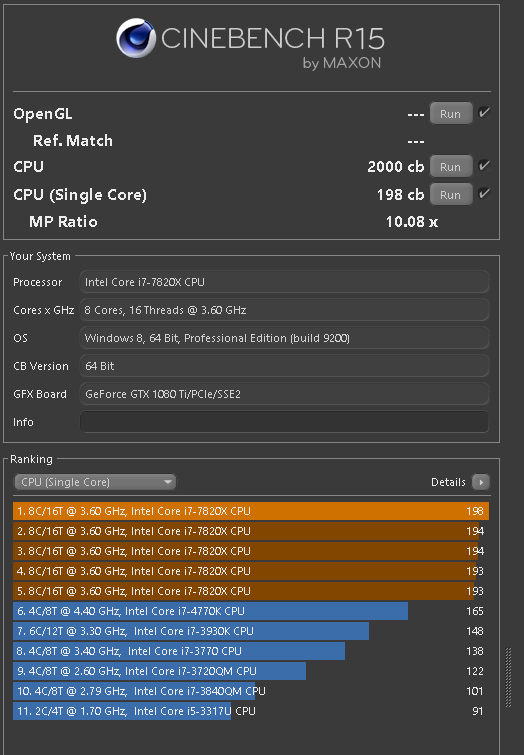Screen dimensions: 524x755
Task: Click into the Info text field
Action: 284,422
